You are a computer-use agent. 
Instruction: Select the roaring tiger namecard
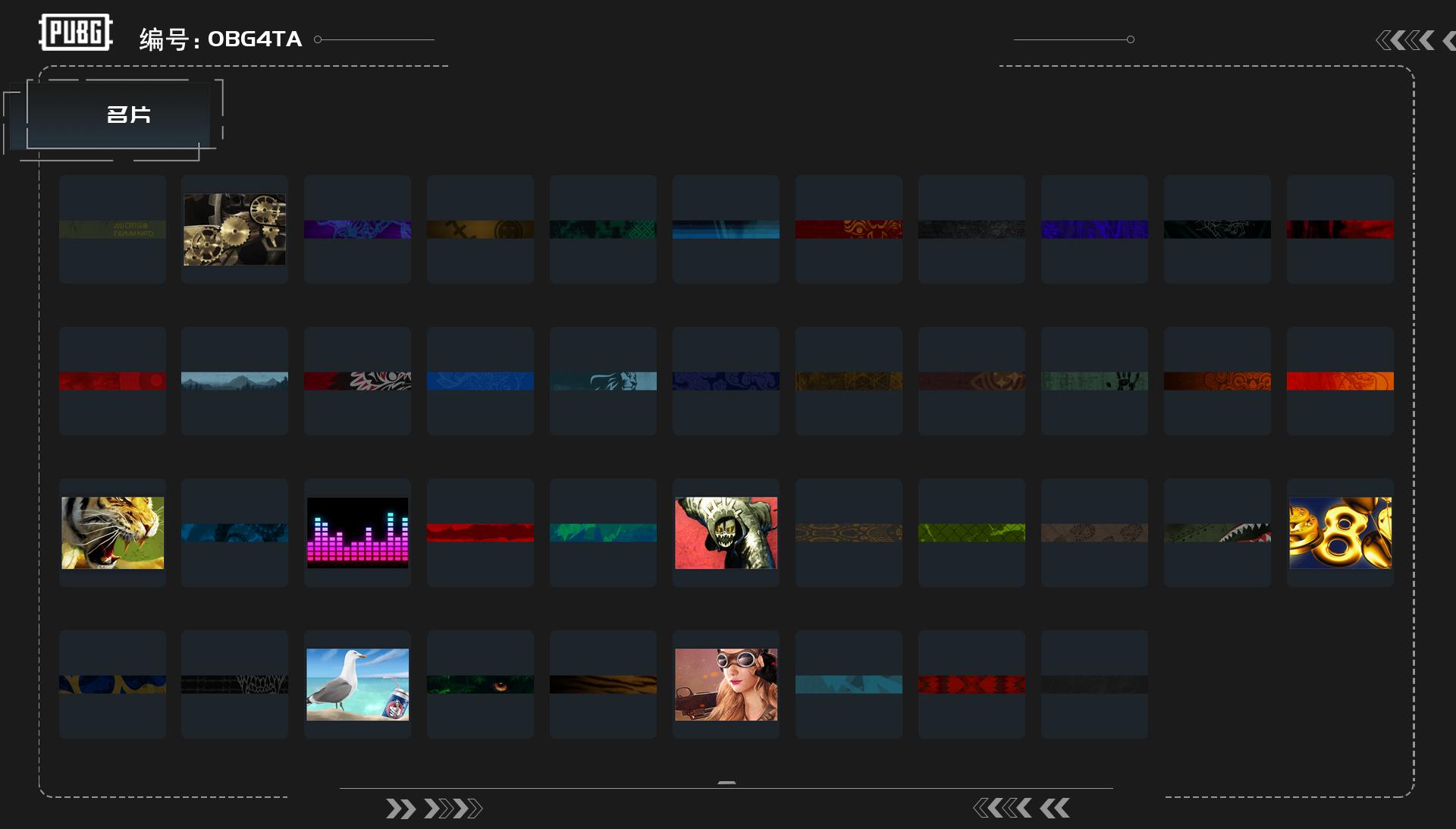coord(112,532)
